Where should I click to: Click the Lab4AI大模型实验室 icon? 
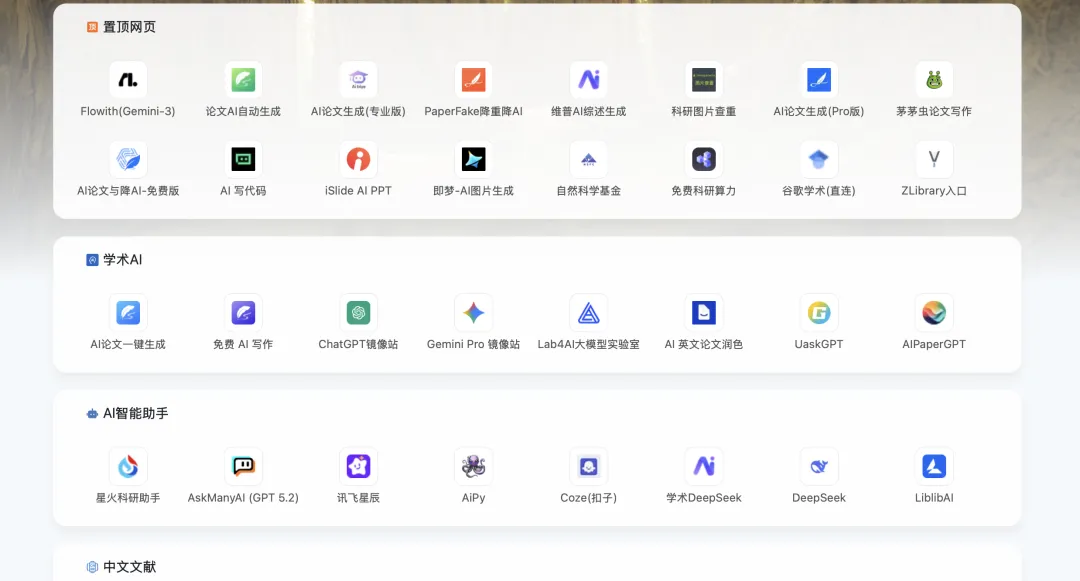[588, 313]
